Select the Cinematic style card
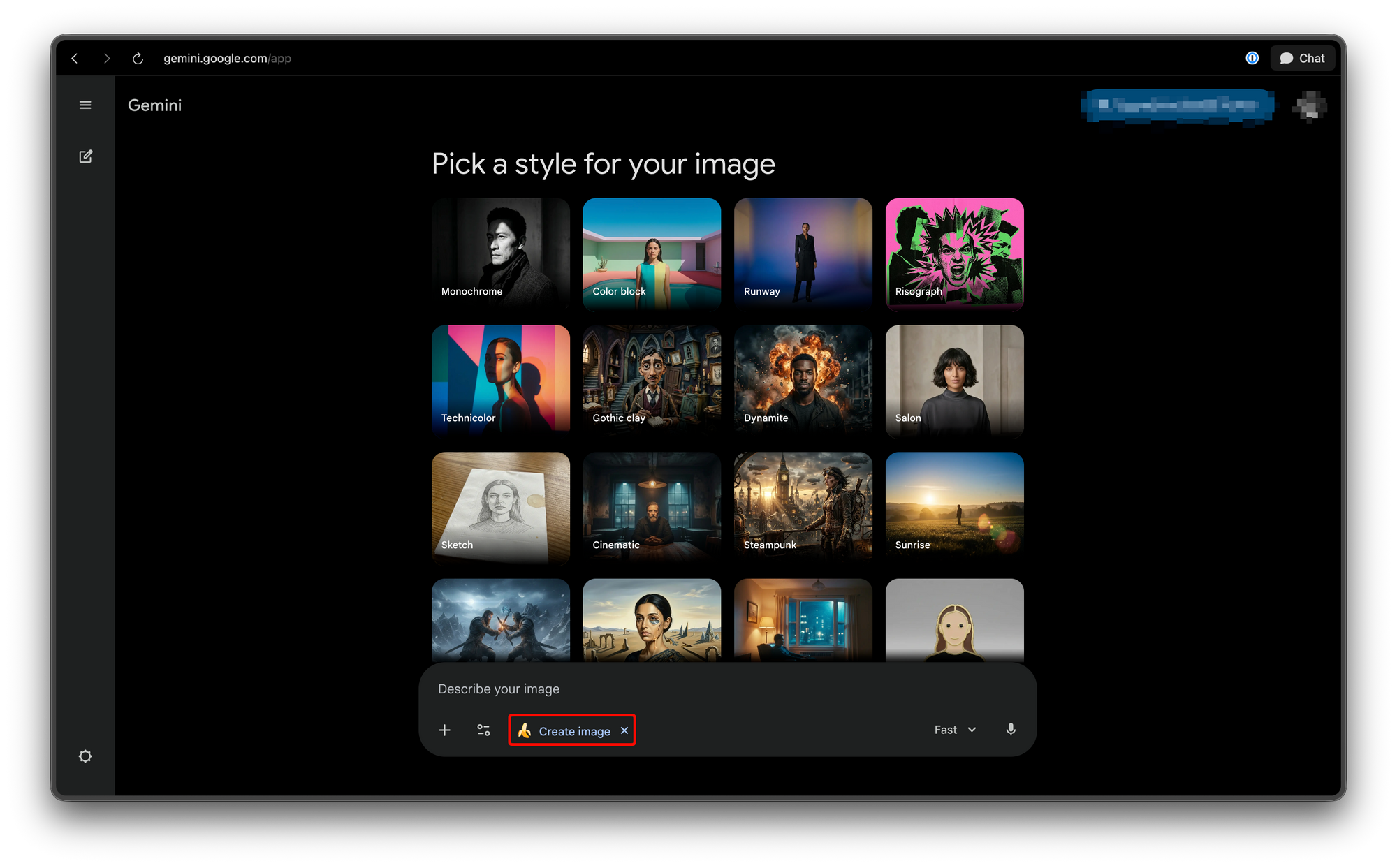Image resolution: width=1397 pixels, height=868 pixels. click(652, 508)
